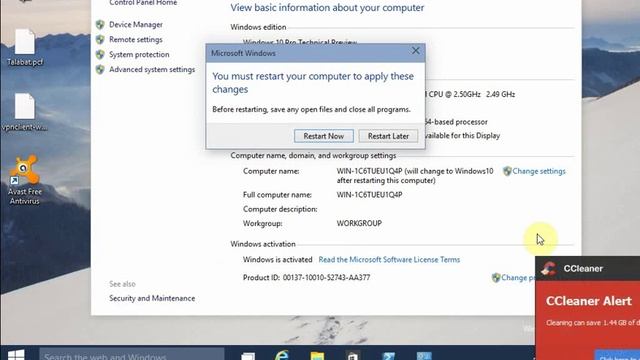The height and width of the screenshot is (360, 640).
Task: Open the Avast Free Antivirus desktop shortcut
Action: point(24,180)
